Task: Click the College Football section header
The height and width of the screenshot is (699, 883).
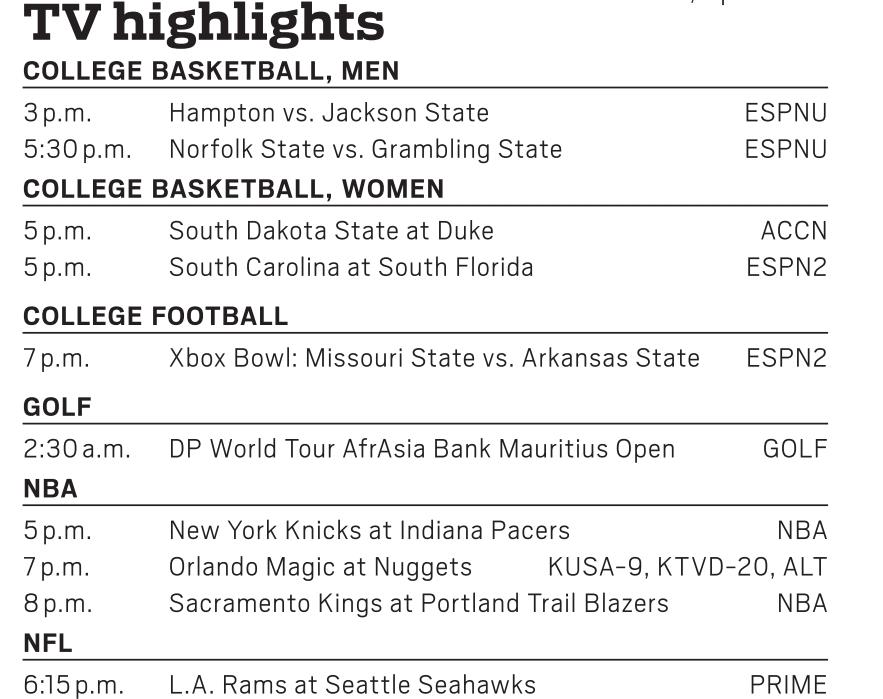Action: tap(155, 317)
